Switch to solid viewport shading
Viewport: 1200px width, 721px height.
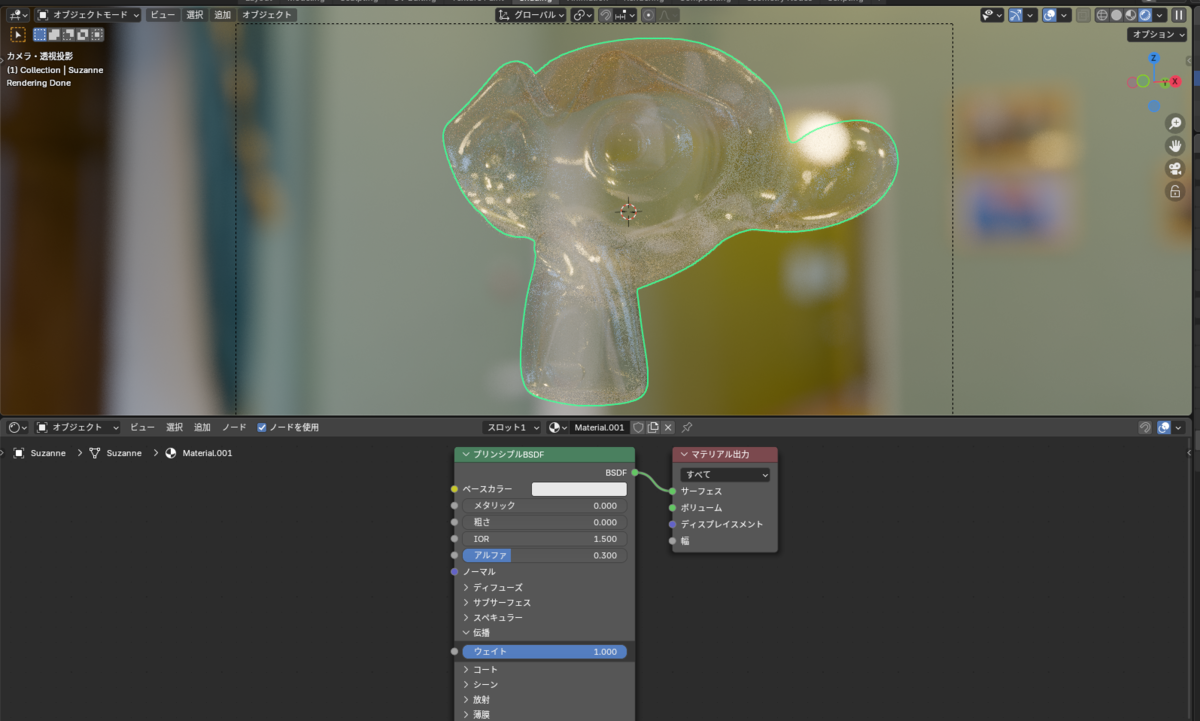pyautogui.click(x=1116, y=15)
